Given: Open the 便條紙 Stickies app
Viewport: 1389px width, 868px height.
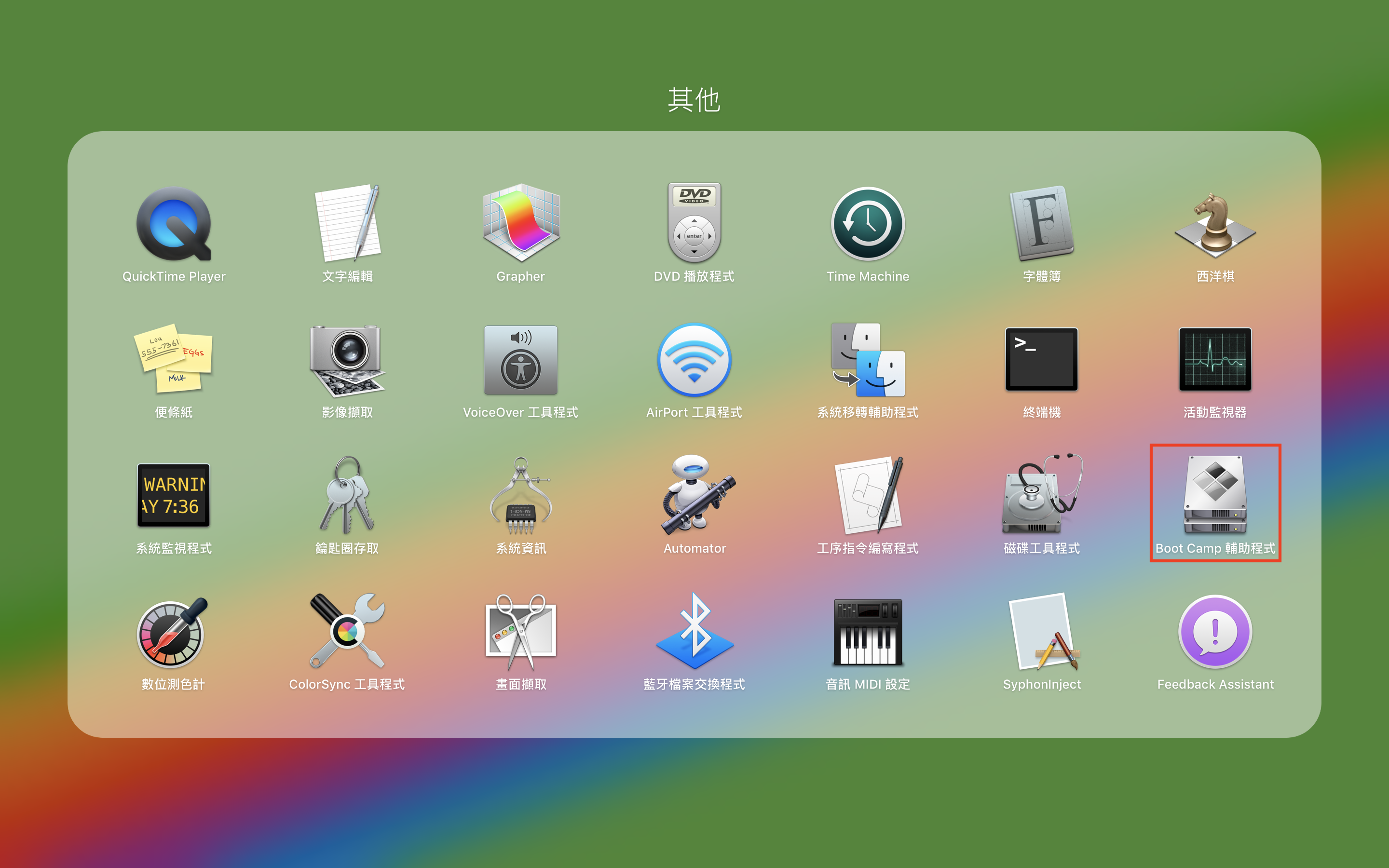Looking at the screenshot, I should pos(173,359).
